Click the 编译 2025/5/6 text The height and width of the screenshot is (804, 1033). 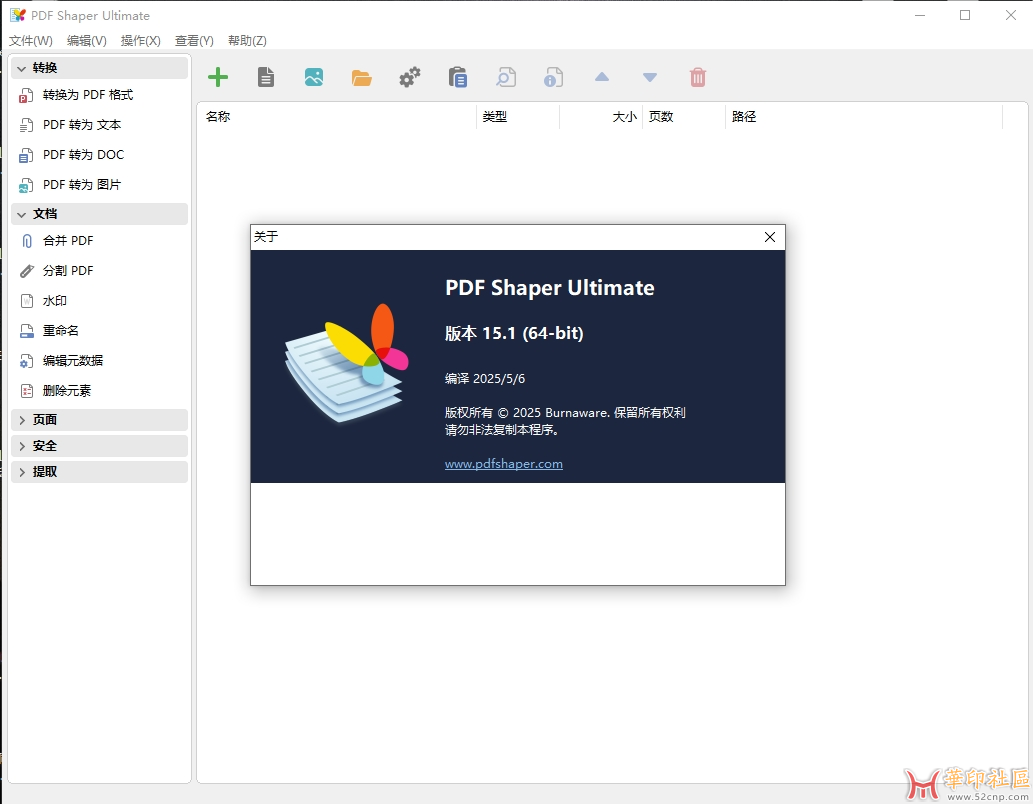[x=485, y=379]
